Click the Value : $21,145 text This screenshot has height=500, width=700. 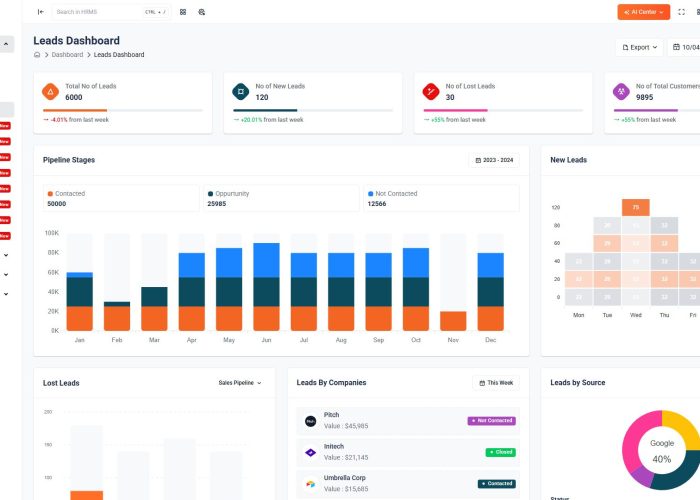coord(346,458)
